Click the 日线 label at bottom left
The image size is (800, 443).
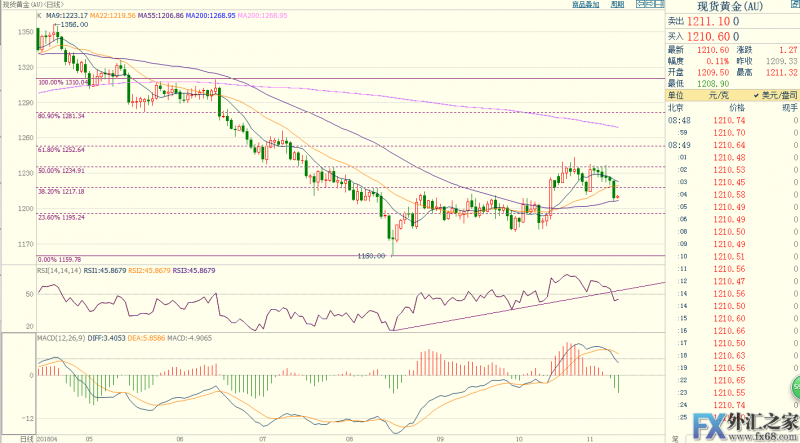(11, 437)
